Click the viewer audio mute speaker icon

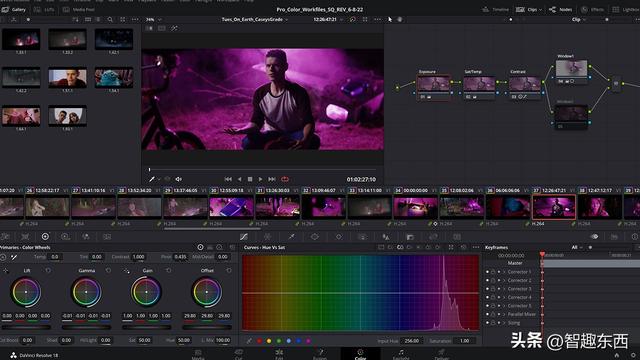(178, 179)
